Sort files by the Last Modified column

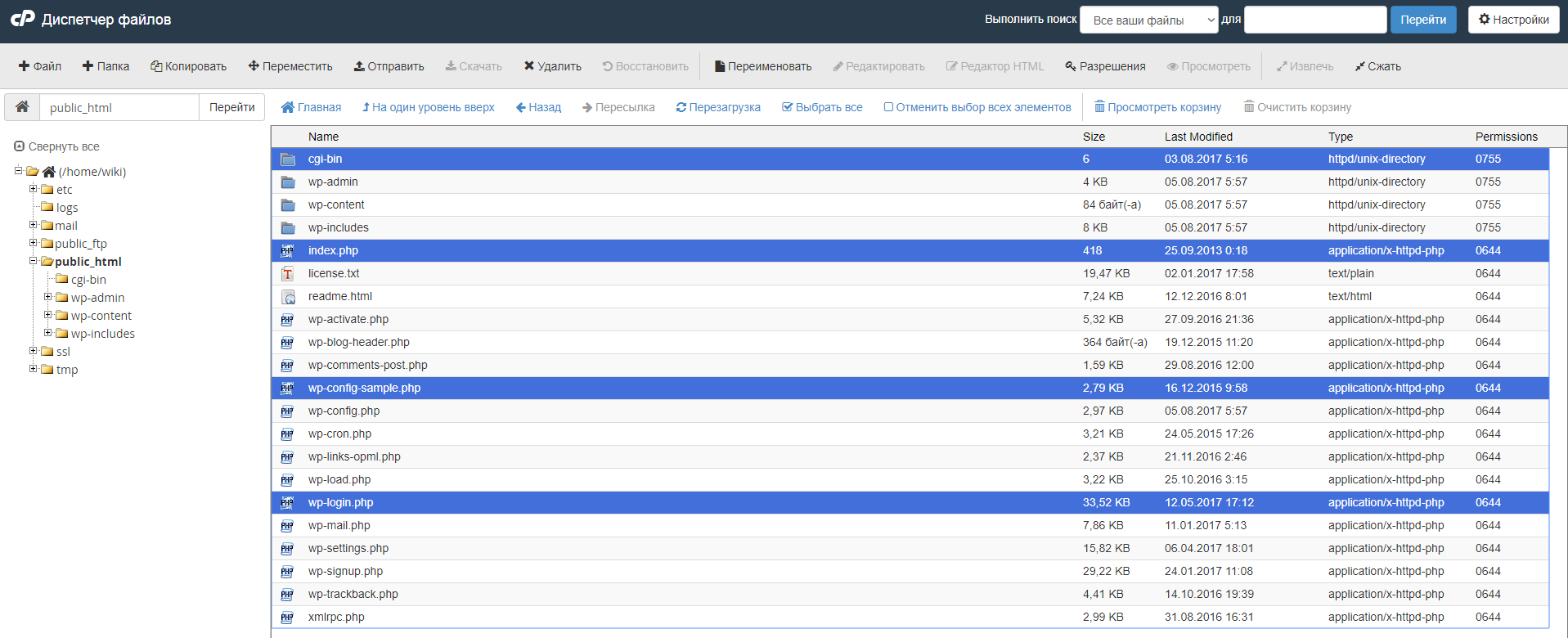pyautogui.click(x=1198, y=137)
